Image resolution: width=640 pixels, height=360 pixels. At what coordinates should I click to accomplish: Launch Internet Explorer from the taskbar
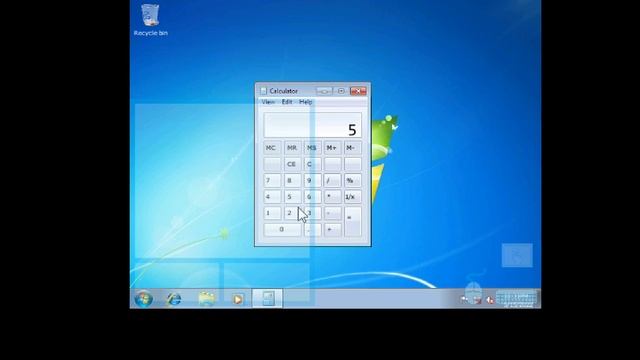tap(174, 299)
